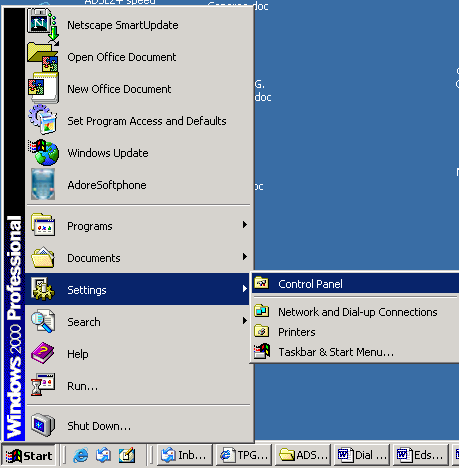The image size is (460, 469).
Task: Click the Start button
Action: point(29,455)
